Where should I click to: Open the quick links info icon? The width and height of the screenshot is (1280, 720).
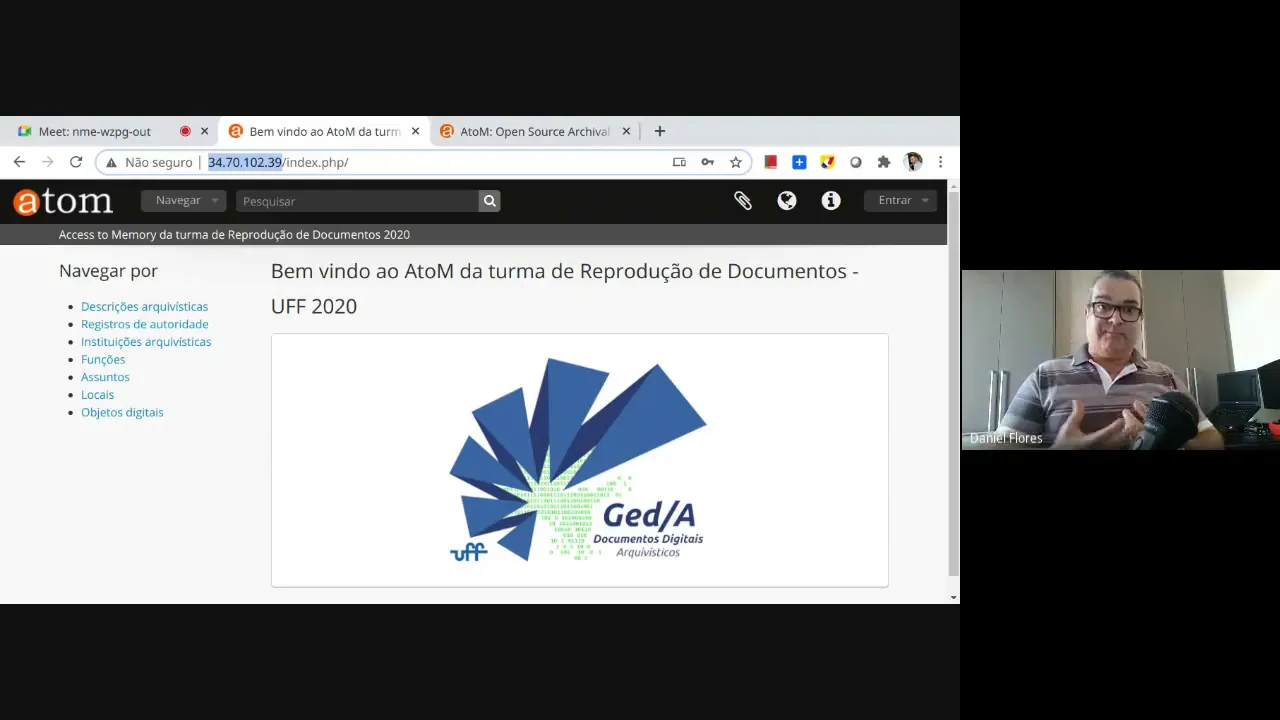831,201
